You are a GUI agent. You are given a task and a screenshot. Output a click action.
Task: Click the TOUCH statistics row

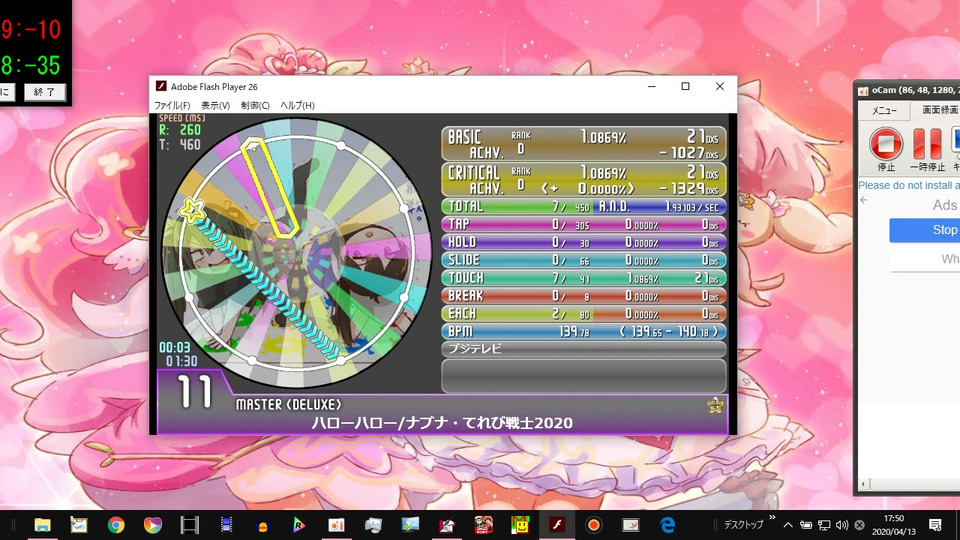click(x=583, y=278)
